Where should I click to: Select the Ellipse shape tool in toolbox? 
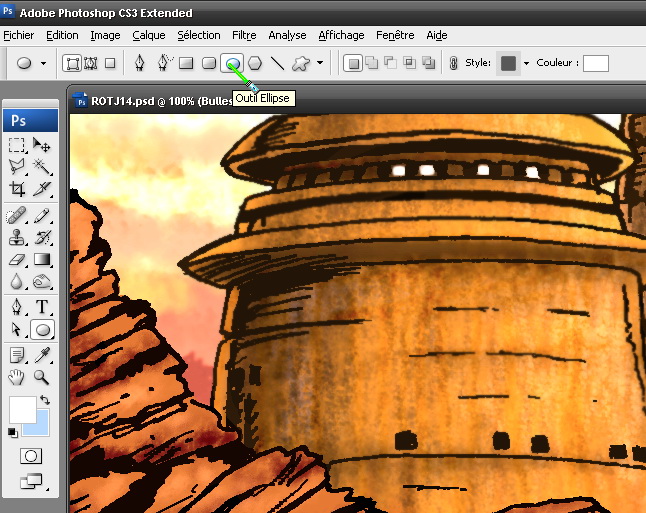click(42, 330)
